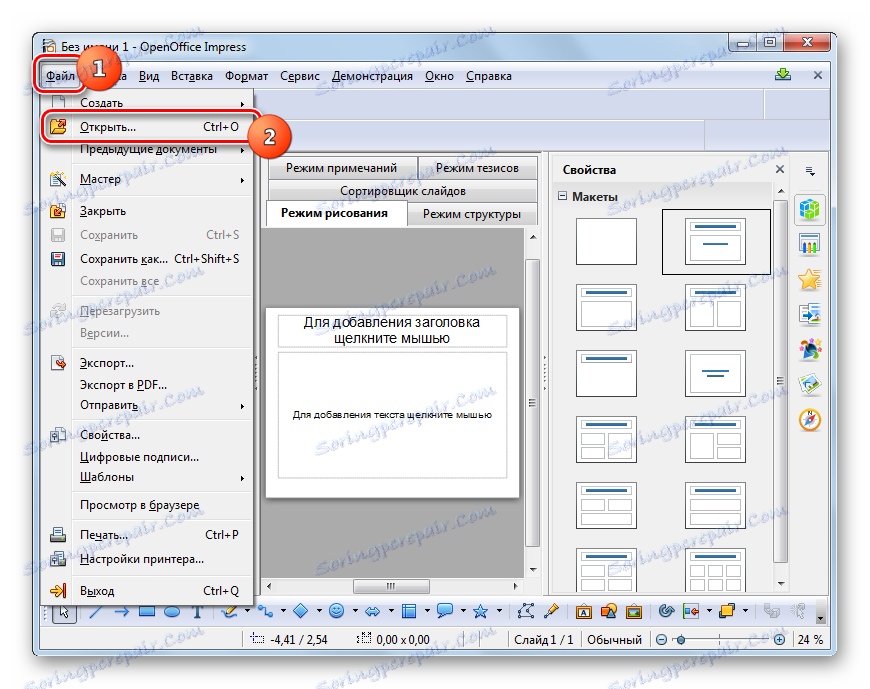Open the Navigator compass sidebar deck
870x689 pixels.
810,420
